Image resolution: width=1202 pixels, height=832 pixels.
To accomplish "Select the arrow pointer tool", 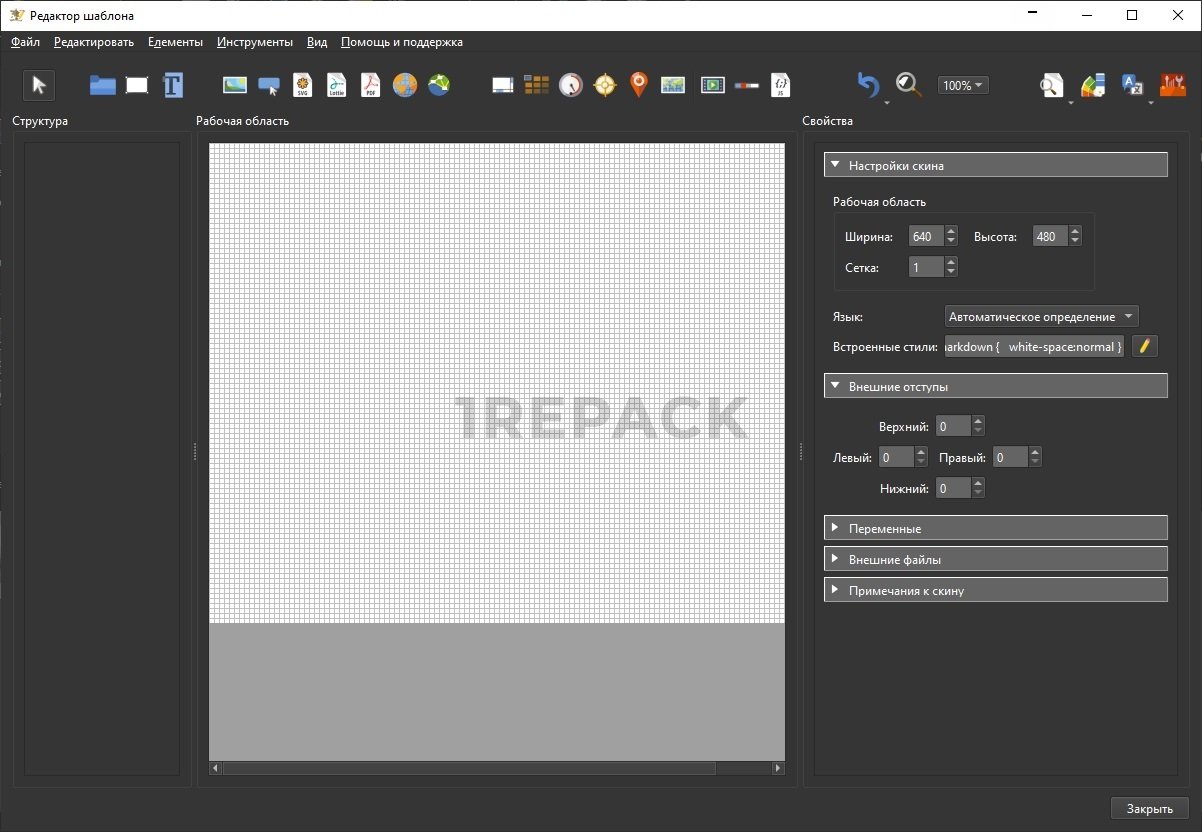I will pos(39,85).
